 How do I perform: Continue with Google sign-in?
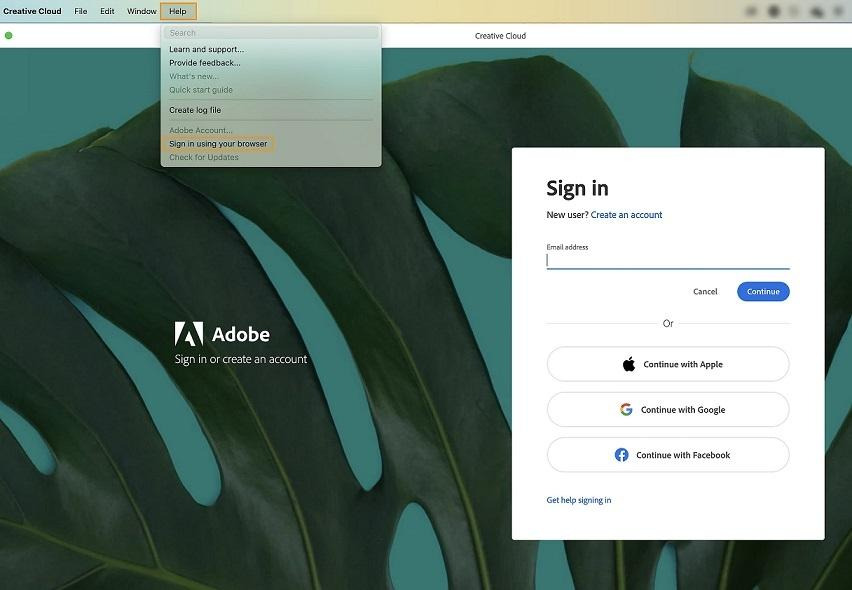[x=668, y=410]
